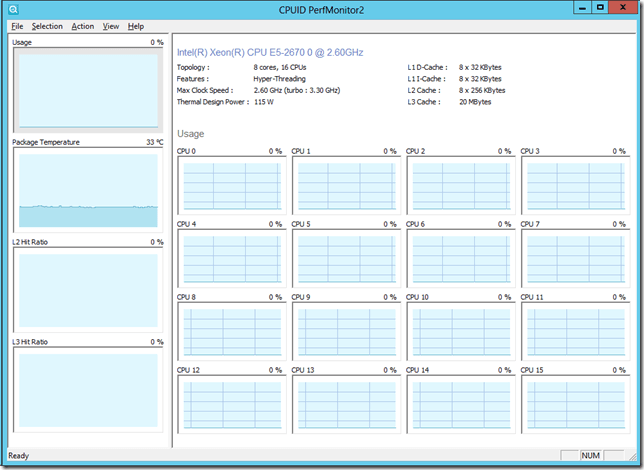Click the CPUID PerfMonitor2 app icon
Screen dimensions: 644x470
coord(13,9)
